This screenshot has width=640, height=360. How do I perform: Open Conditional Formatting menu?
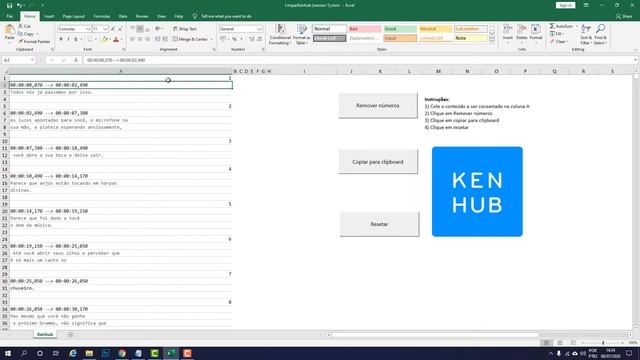(280, 34)
